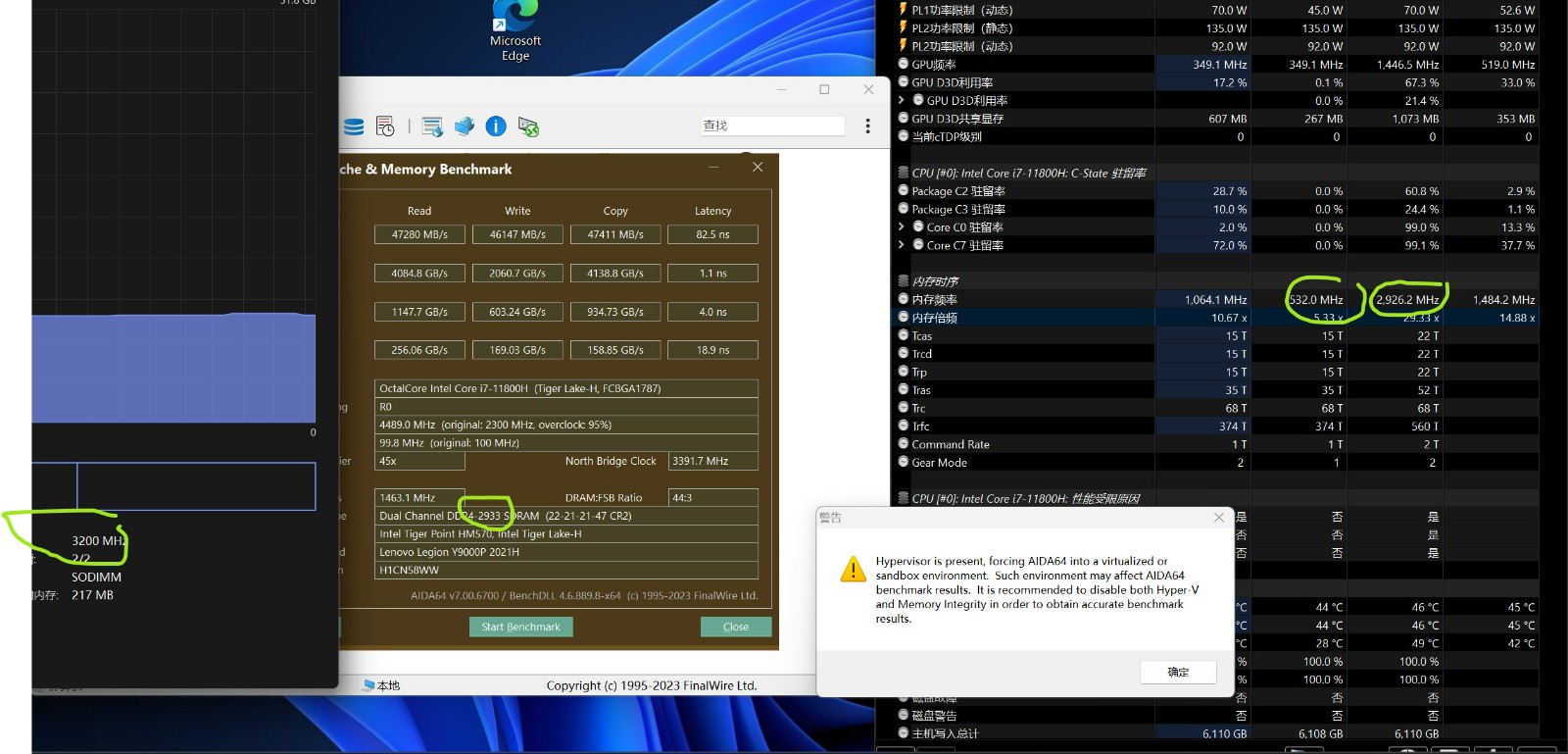The image size is (1568, 754).
Task: Click the DRAM:FSB Ratio 44:3 field
Action: coord(712,498)
